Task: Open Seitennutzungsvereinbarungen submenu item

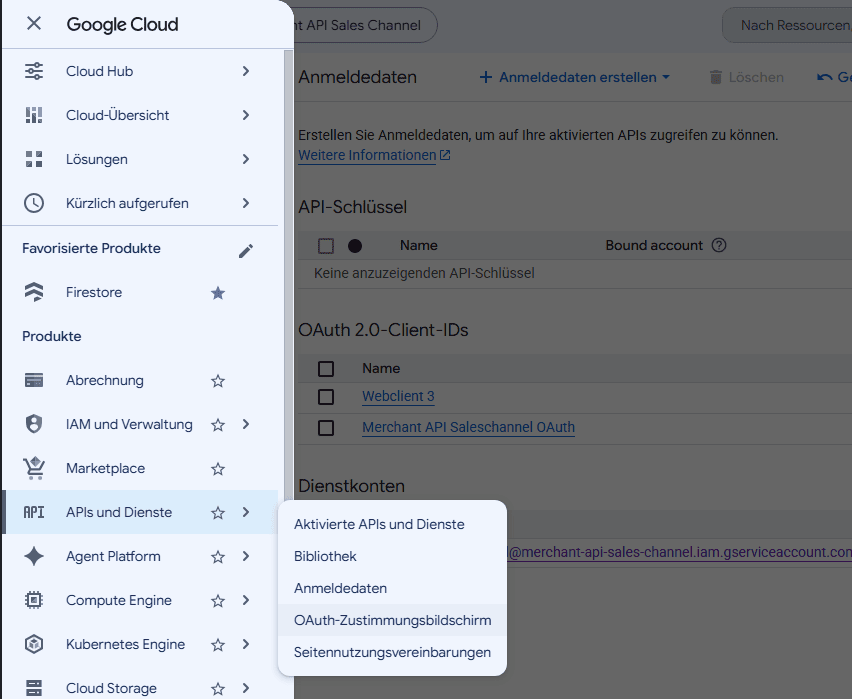Action: coord(392,652)
